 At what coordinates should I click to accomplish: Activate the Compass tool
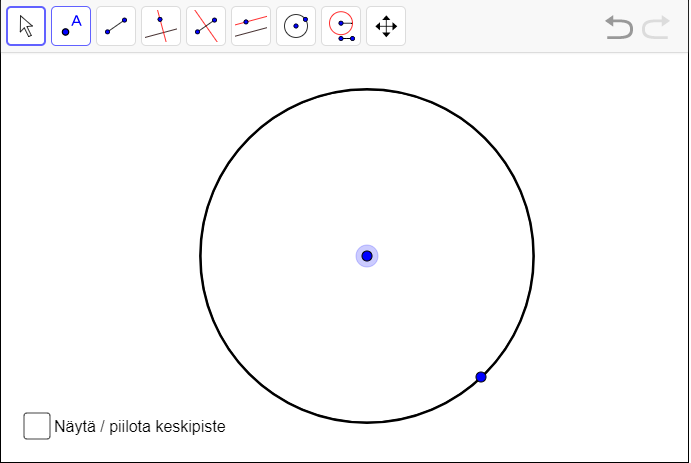(341, 26)
